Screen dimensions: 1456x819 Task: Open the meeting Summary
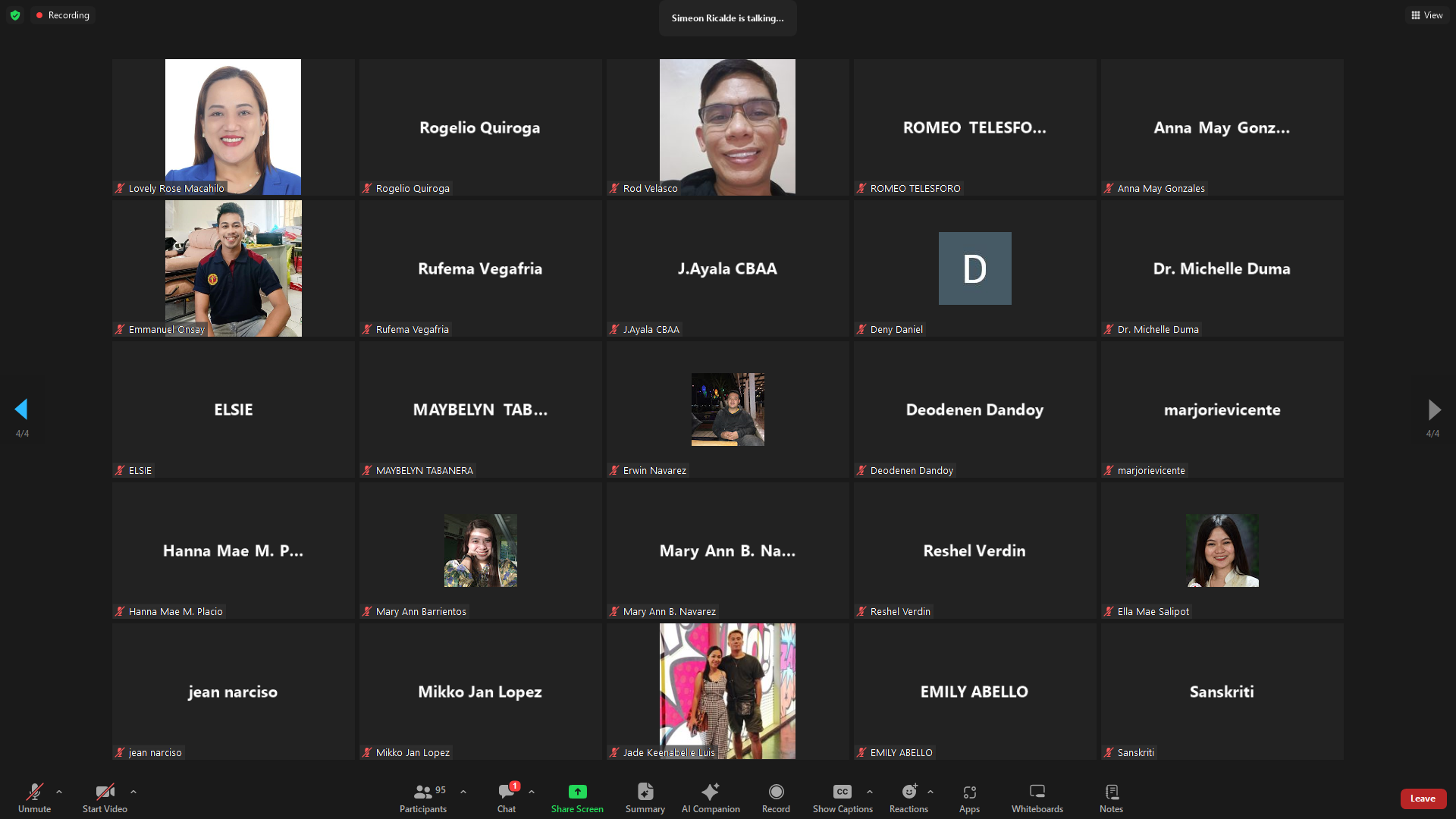pos(645,798)
